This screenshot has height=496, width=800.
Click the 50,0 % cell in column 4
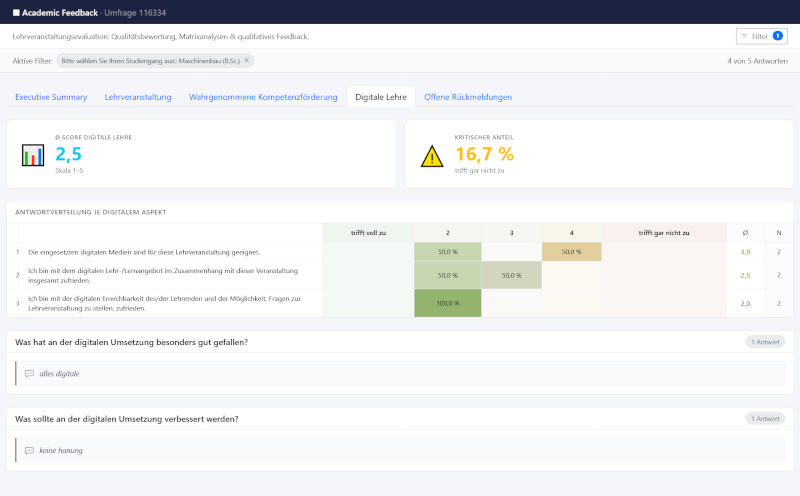pos(571,252)
